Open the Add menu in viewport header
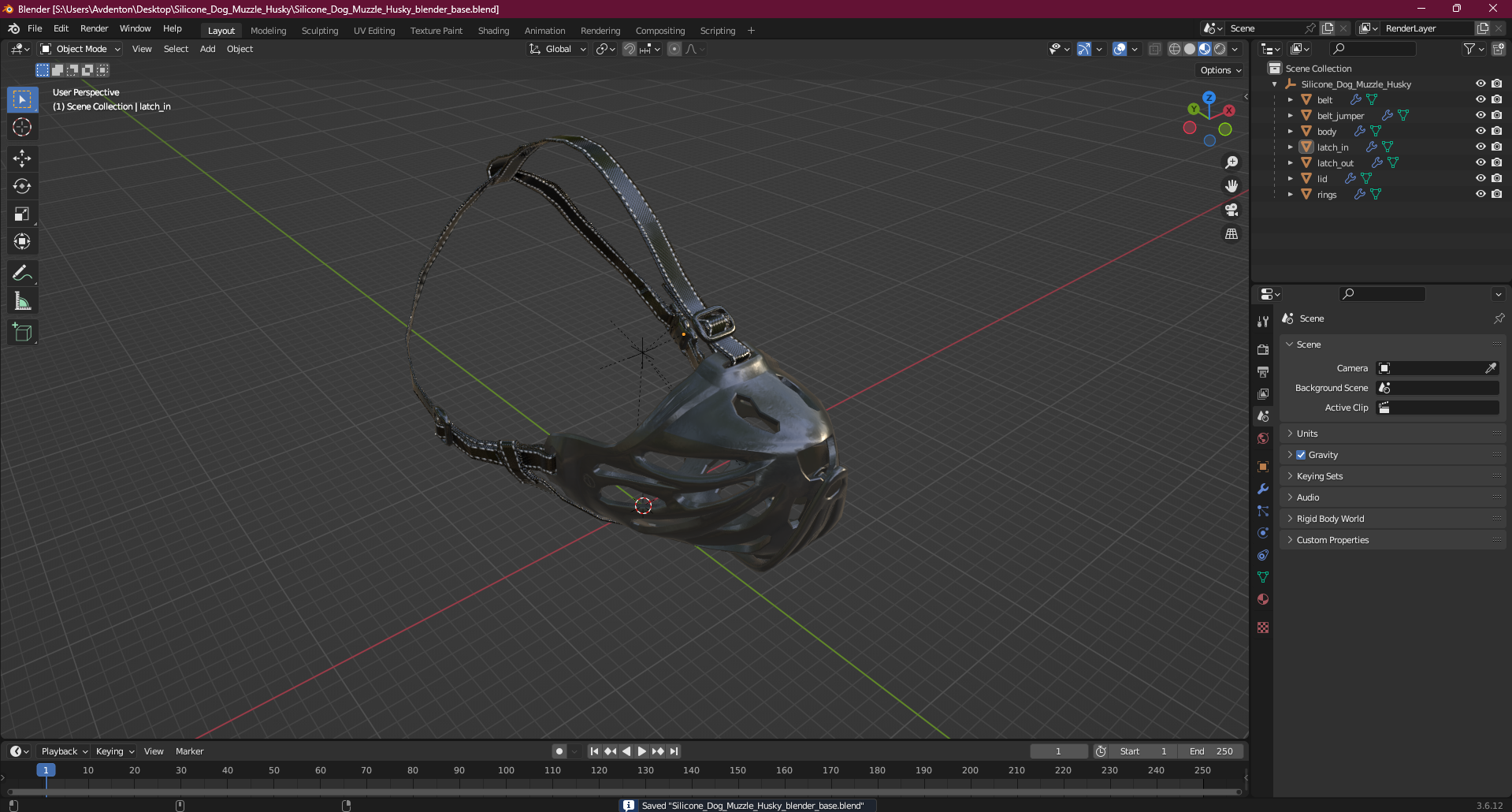The width and height of the screenshot is (1512, 812). 208,49
